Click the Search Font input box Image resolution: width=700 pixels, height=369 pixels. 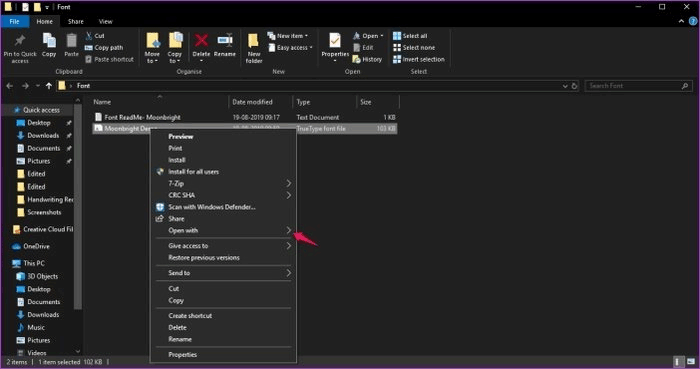tap(638, 86)
